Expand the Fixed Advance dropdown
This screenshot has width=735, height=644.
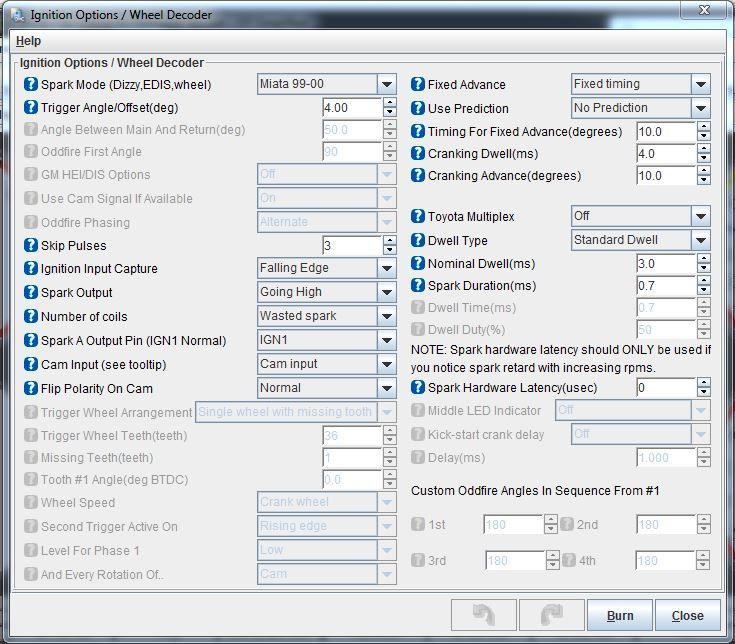[700, 85]
